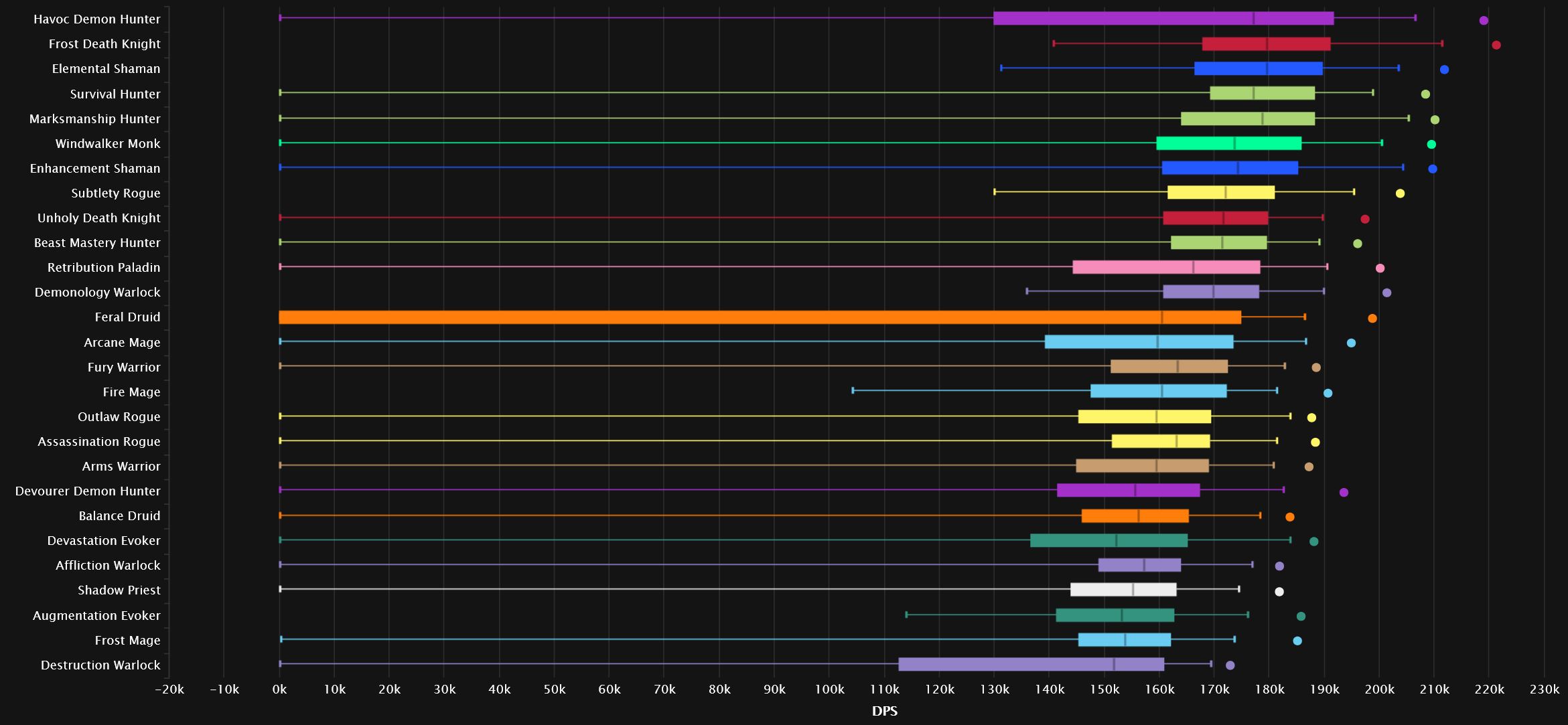This screenshot has width=1568, height=725.
Task: Select the Retribution Paladin pink box
Action: pos(1167,267)
